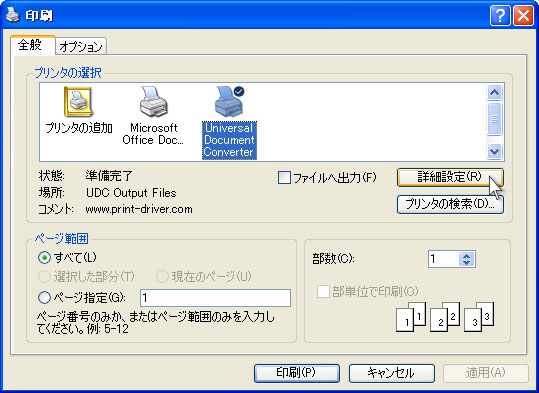Switch to the オプション tab
539x393 pixels.
81,46
